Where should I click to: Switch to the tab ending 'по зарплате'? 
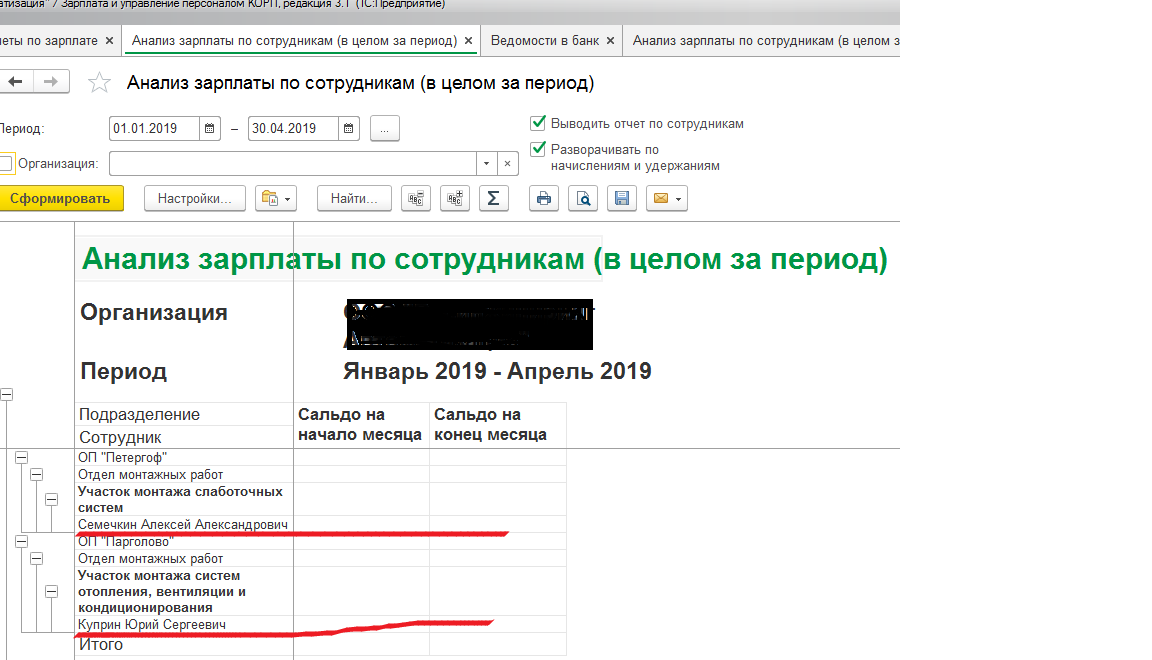48,40
